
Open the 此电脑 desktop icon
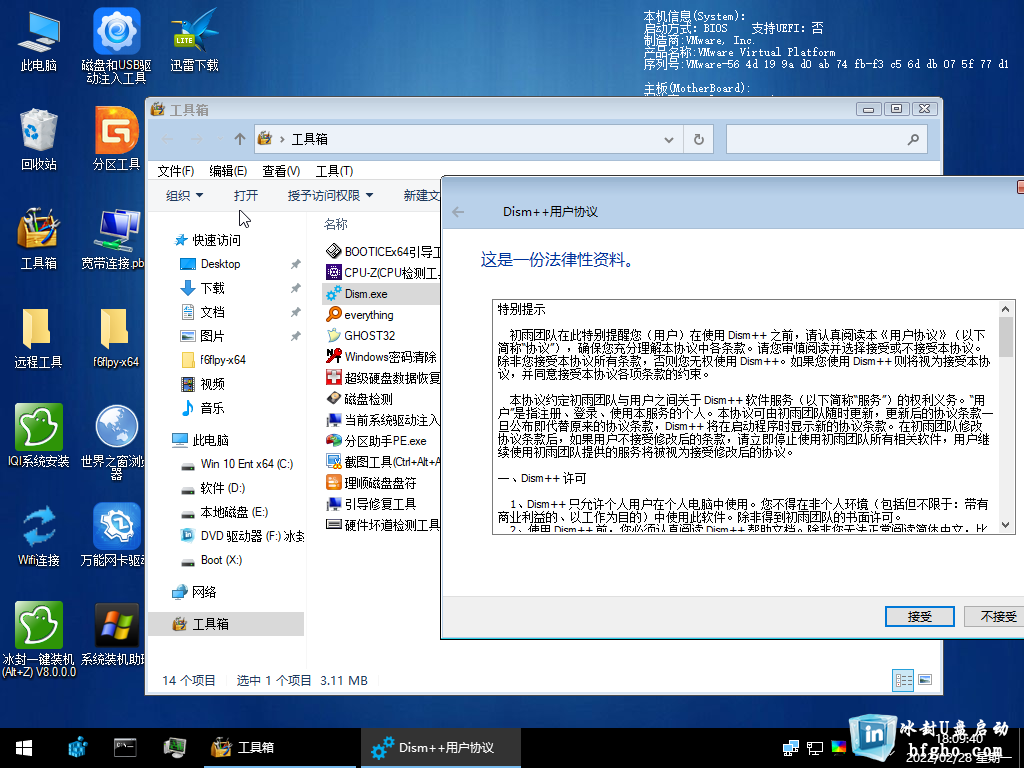point(39,40)
